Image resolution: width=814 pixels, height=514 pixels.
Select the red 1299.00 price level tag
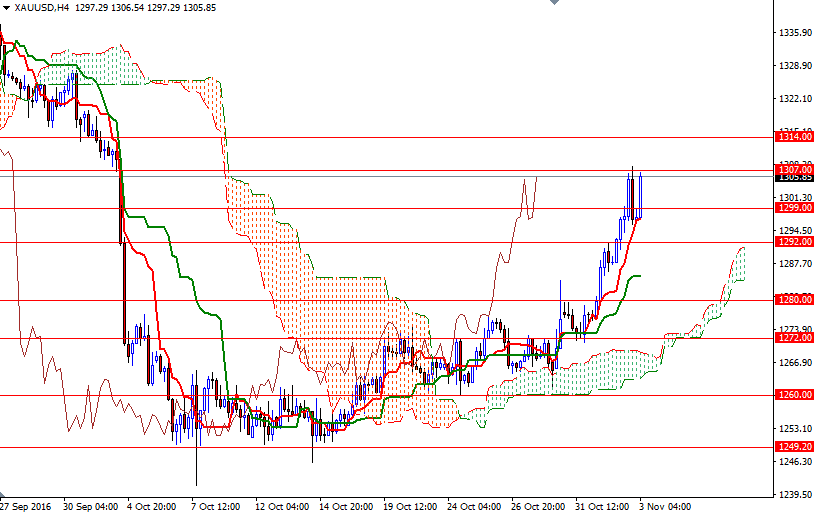click(x=794, y=208)
